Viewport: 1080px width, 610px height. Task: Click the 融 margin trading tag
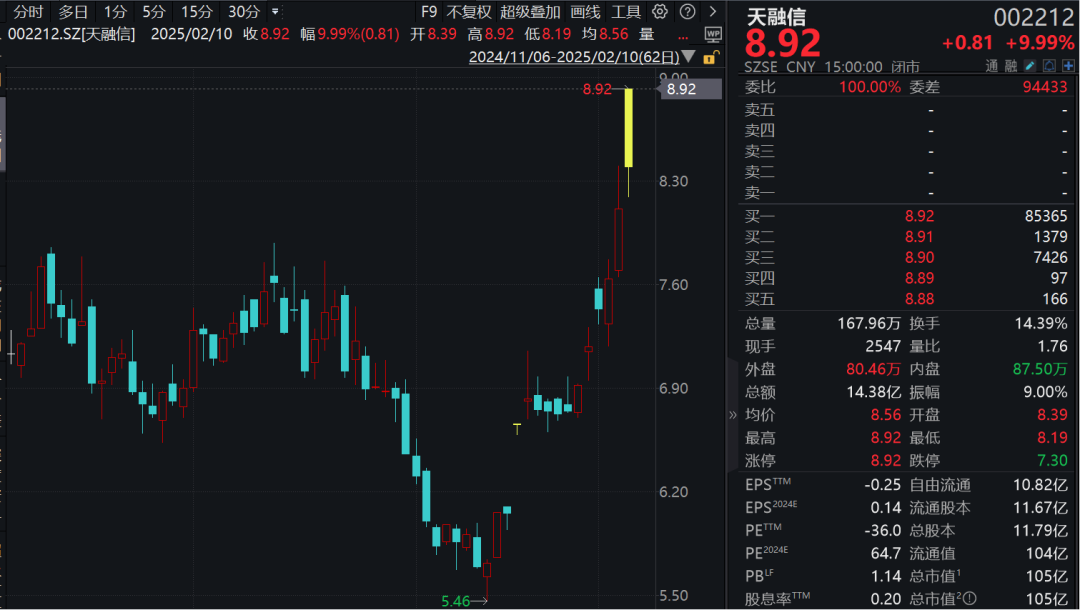(x=1010, y=66)
